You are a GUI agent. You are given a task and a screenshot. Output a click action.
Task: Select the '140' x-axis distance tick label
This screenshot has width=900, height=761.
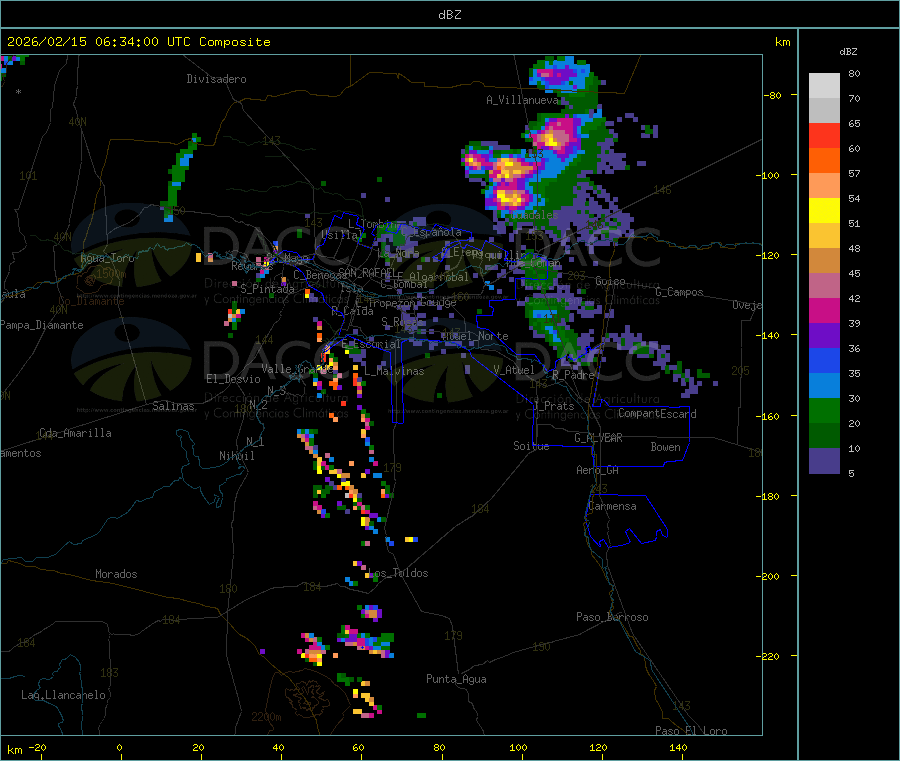click(x=678, y=747)
